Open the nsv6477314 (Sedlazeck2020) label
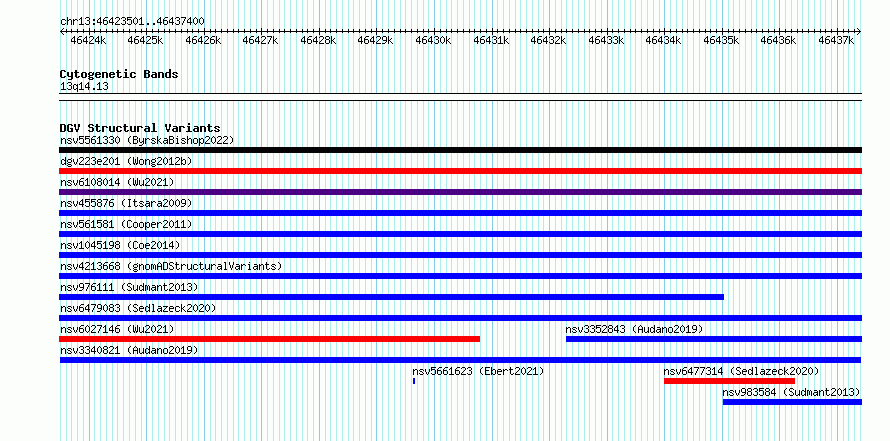 pos(741,371)
